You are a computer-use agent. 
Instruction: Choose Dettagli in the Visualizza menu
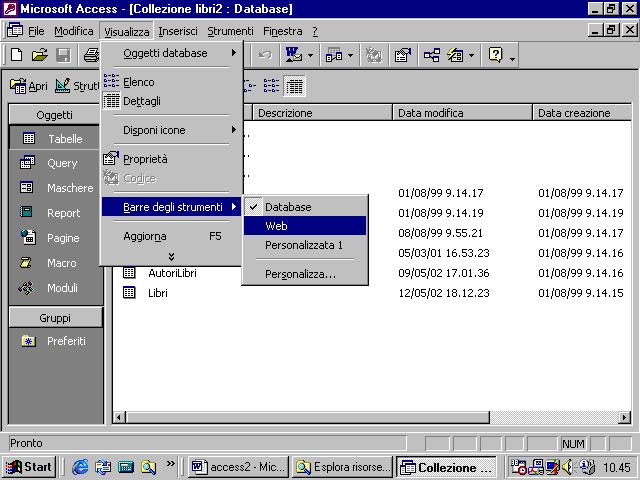click(x=171, y=101)
